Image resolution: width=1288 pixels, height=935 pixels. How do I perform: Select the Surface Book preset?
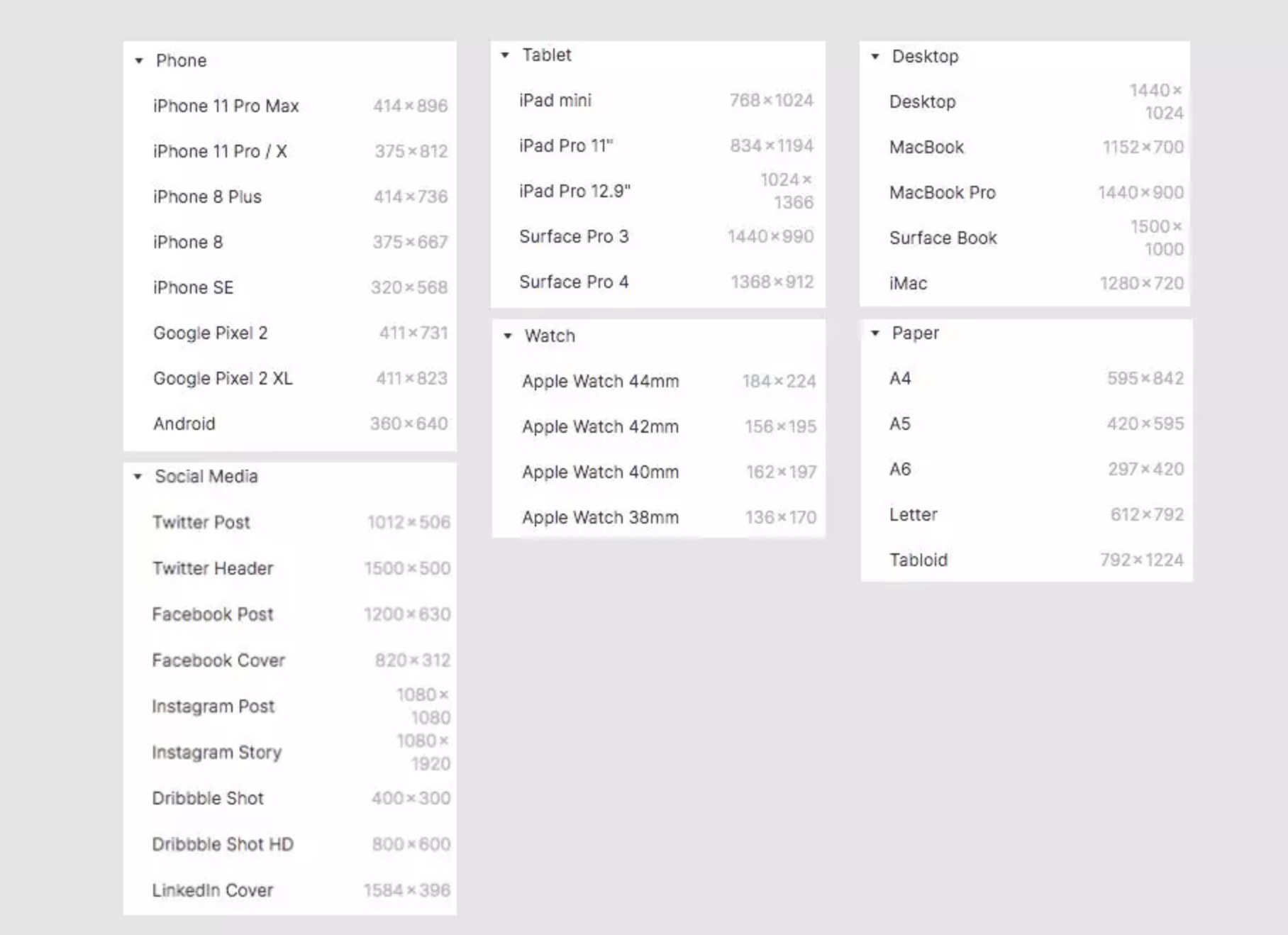pyautogui.click(x=1025, y=238)
